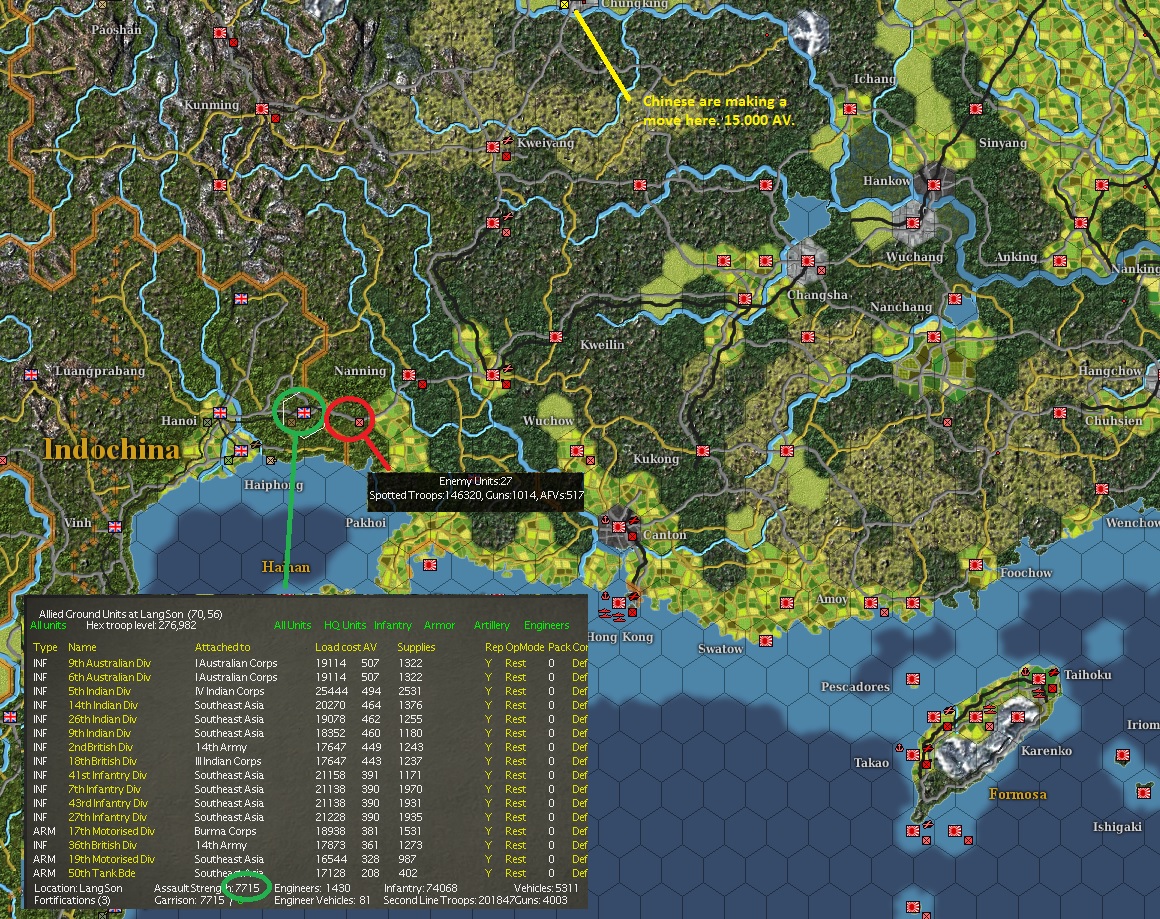Switch OpMode Rest for 6th Australian Div

tap(516, 678)
